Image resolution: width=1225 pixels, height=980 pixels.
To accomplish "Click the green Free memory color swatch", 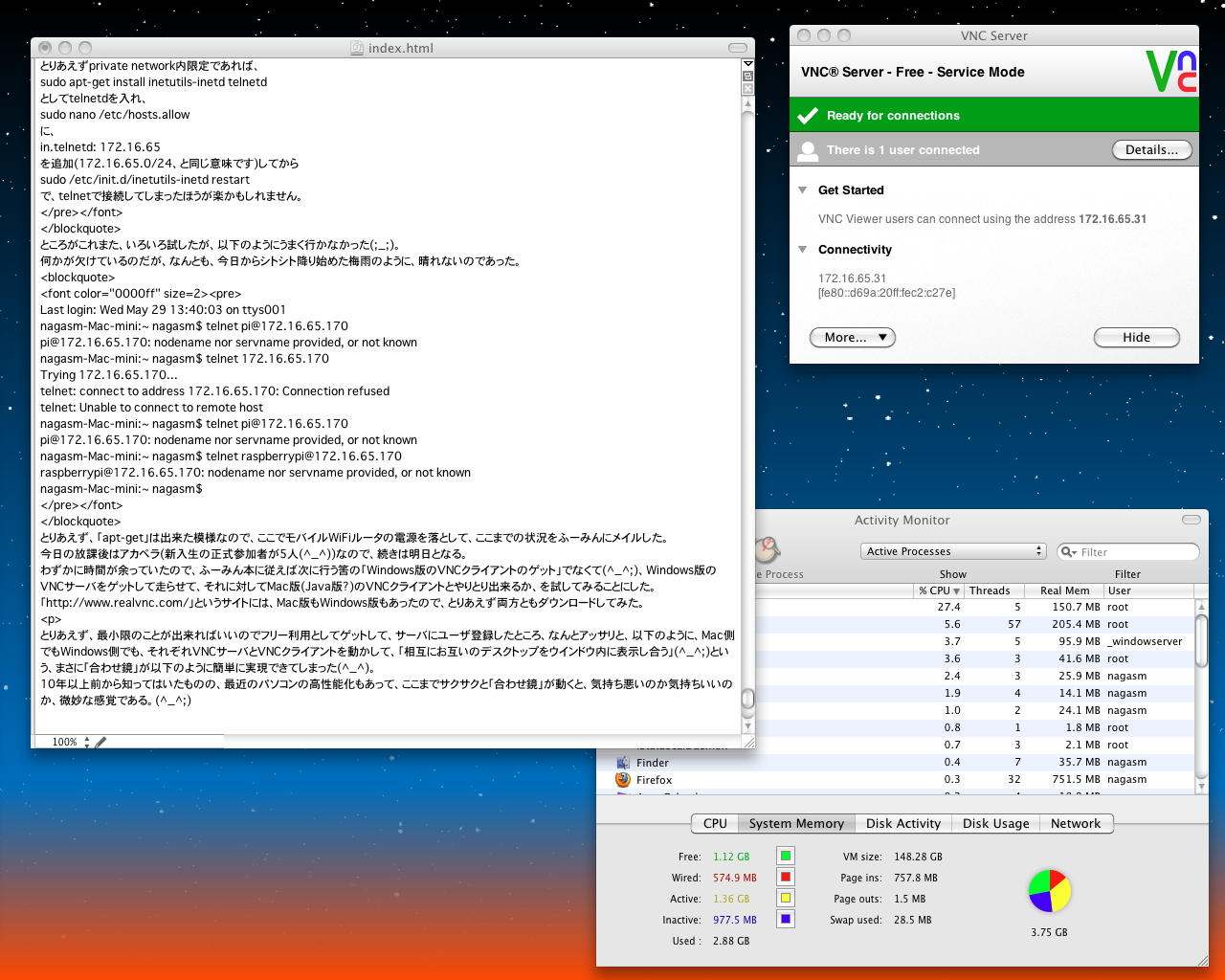I will (x=785, y=857).
